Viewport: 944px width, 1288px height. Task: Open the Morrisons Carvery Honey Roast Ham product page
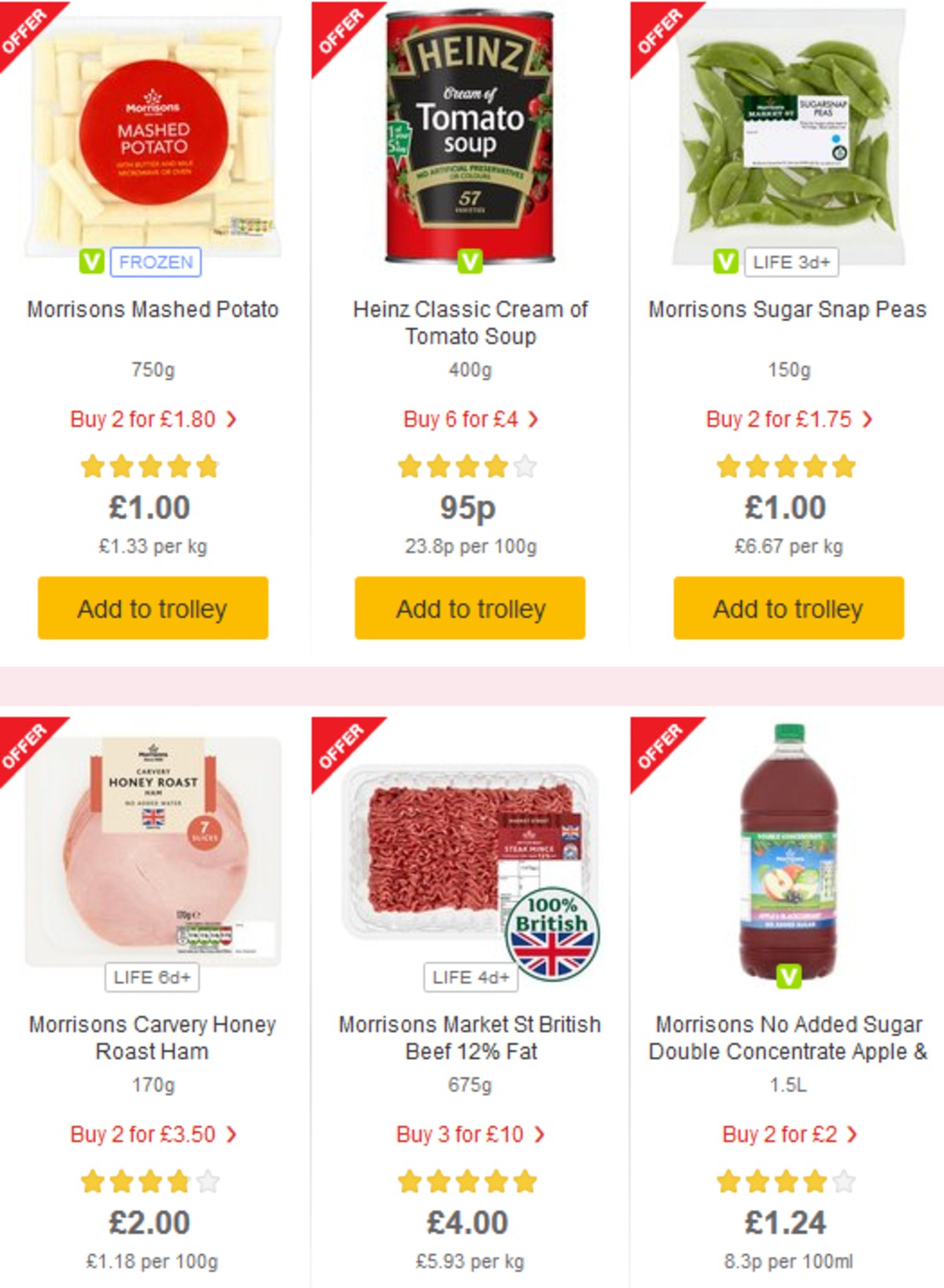tap(150, 1037)
